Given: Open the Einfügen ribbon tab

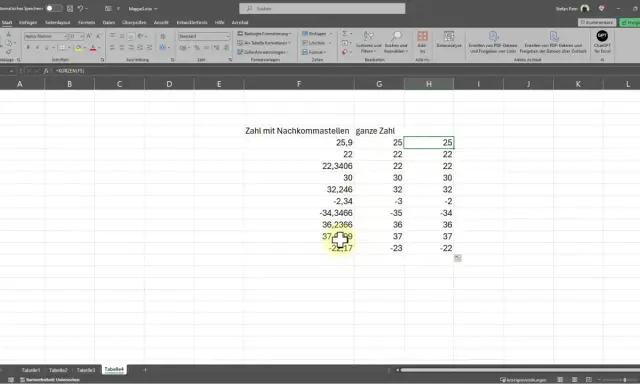Looking at the screenshot, I should click(x=28, y=22).
